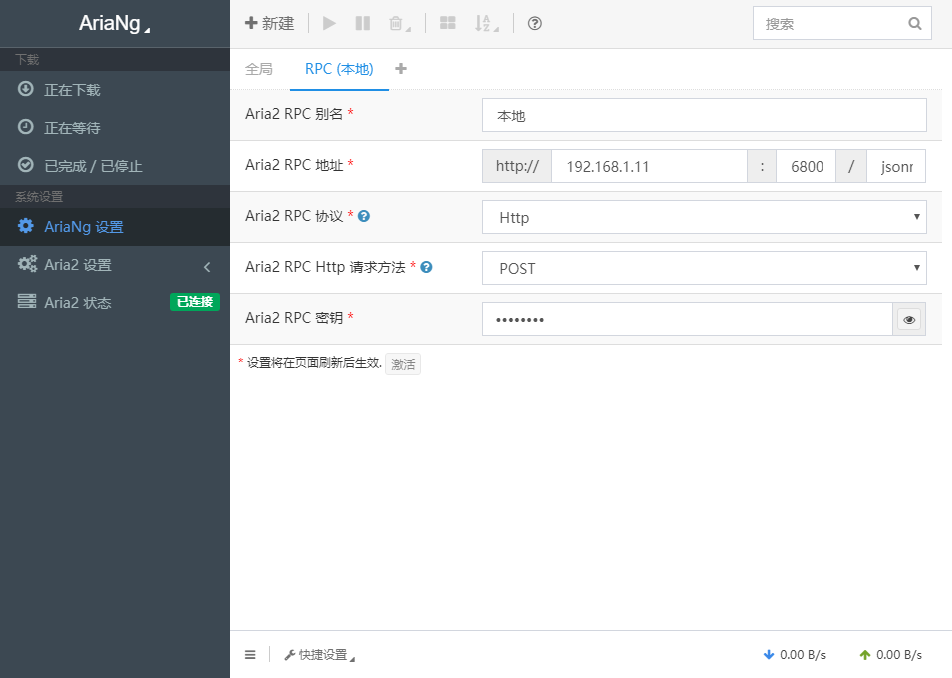Click the start/play tasks icon
This screenshot has width=952, height=678.
(x=329, y=24)
